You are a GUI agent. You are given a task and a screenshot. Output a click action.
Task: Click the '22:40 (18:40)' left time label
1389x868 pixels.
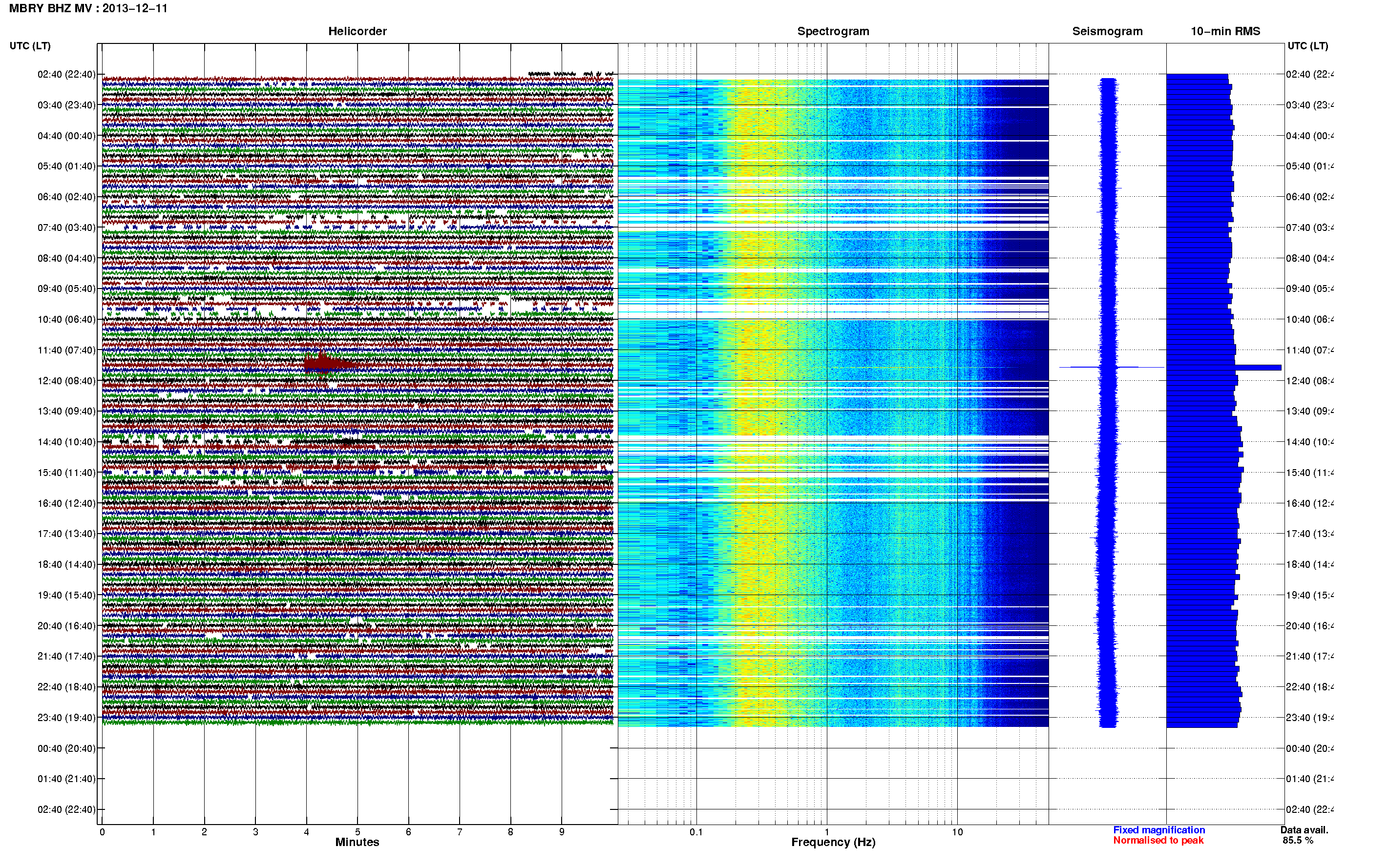pyautogui.click(x=66, y=687)
